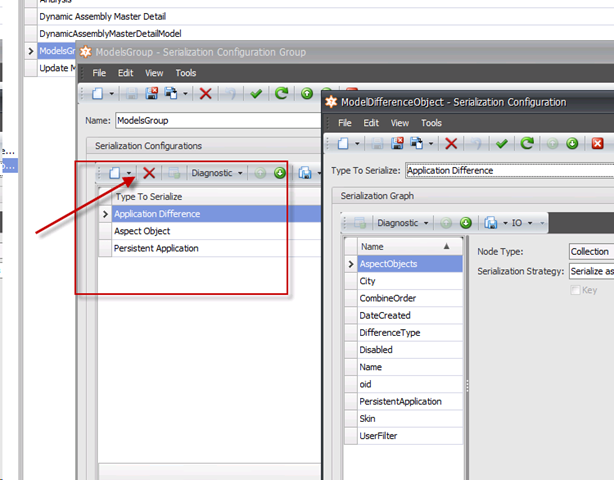
Task: Select Dynamic Assembly Master Detail row in background list
Action: [319, 16]
